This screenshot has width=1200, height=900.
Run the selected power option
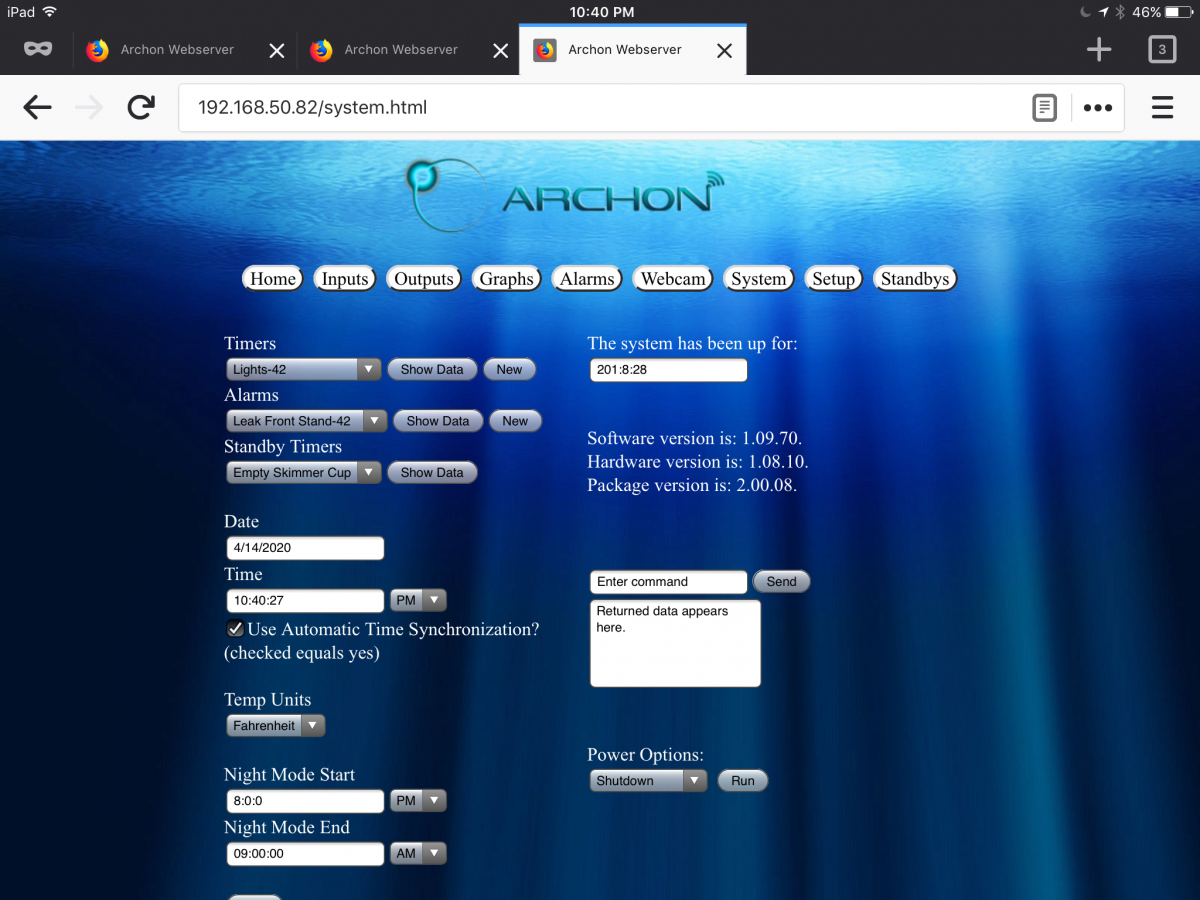click(x=743, y=780)
